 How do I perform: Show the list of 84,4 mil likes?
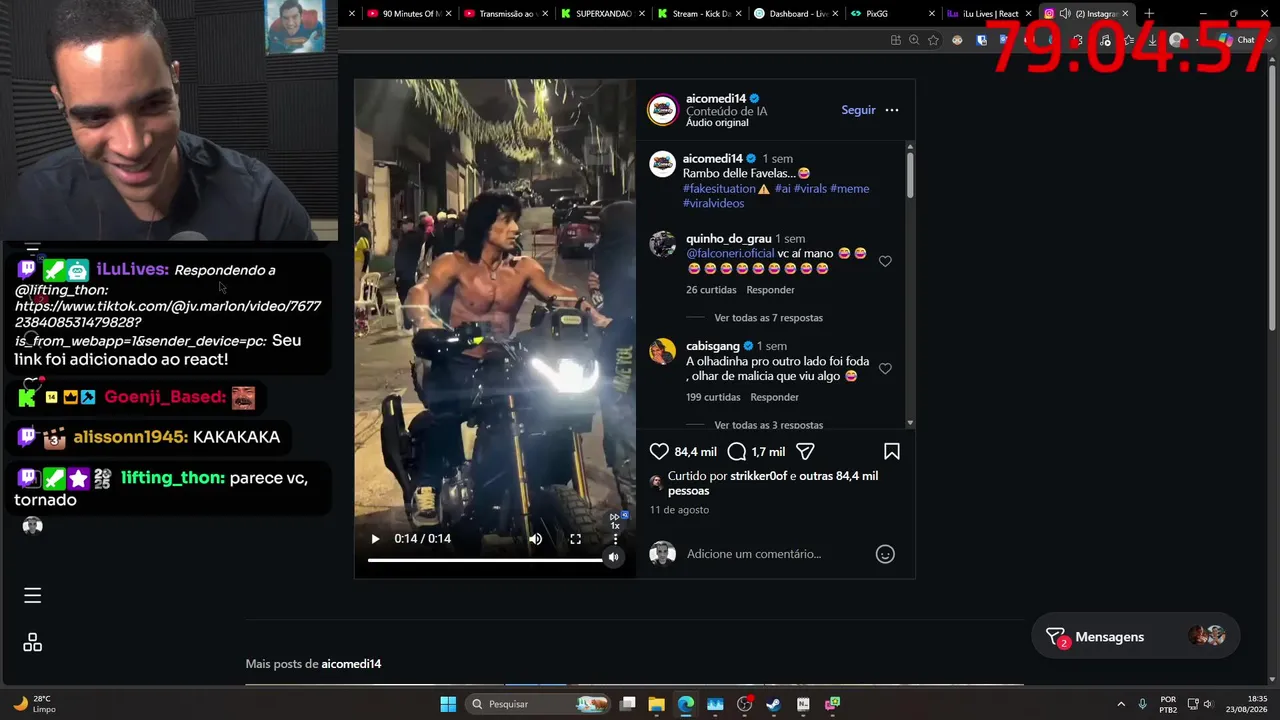click(695, 452)
